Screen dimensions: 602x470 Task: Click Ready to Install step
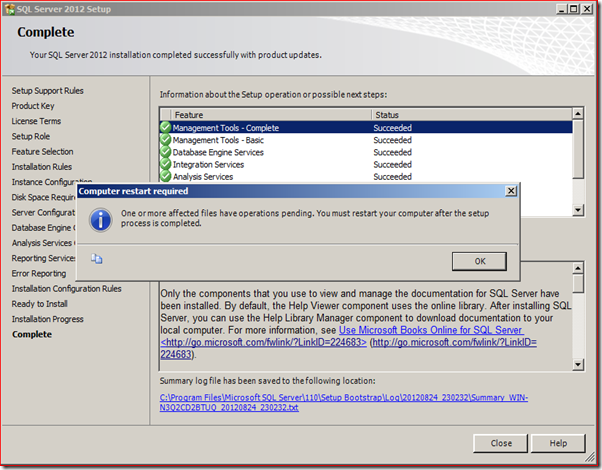click(40, 304)
